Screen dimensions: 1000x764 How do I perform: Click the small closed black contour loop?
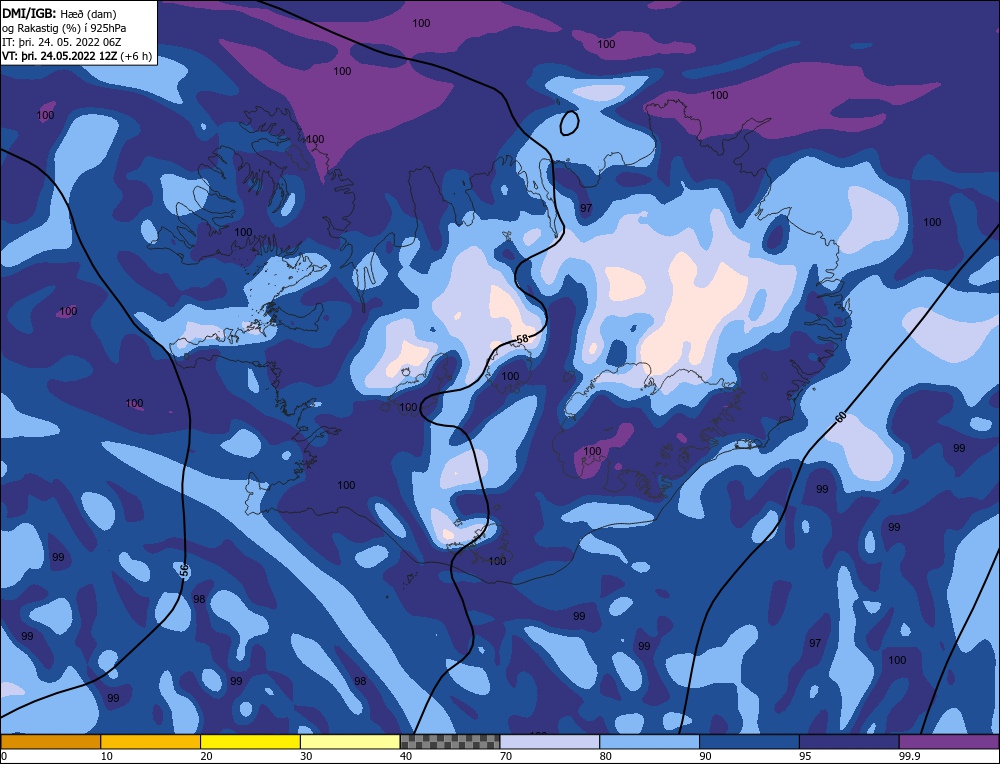coord(570,122)
